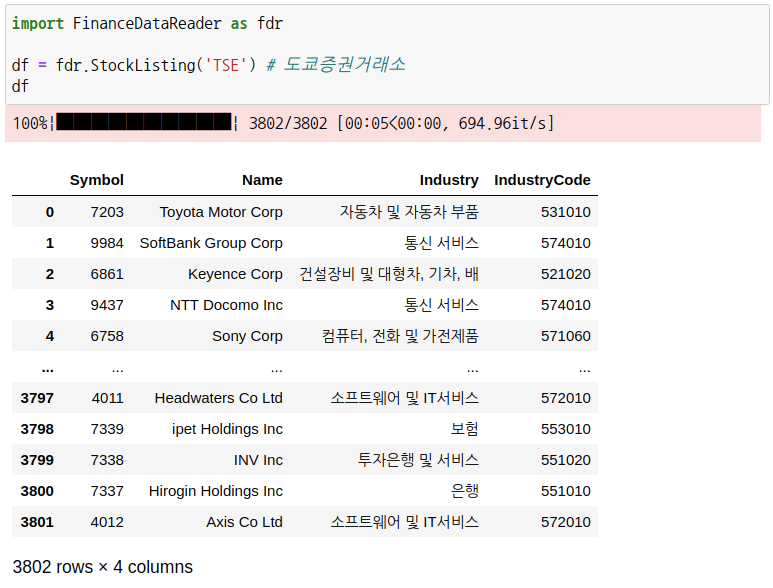
Task: Click symbol 6861 in the table
Action: point(107,274)
